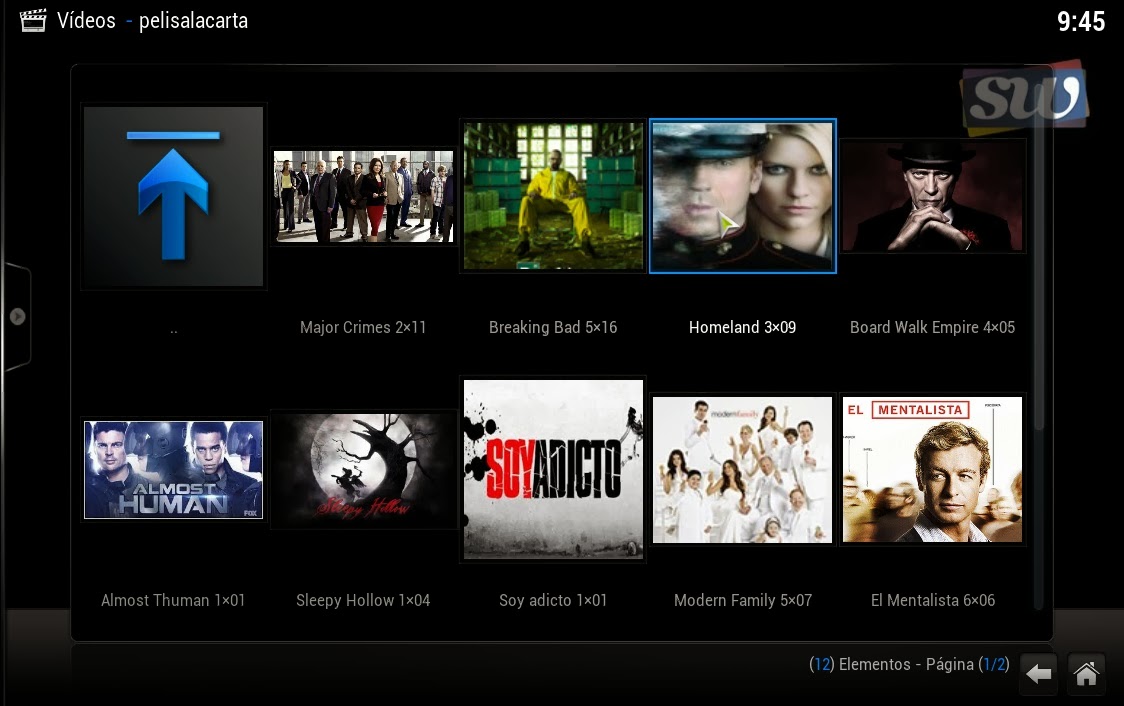Open the Major Crimes 2x11 thumbnail
1124x706 pixels.
coord(363,196)
